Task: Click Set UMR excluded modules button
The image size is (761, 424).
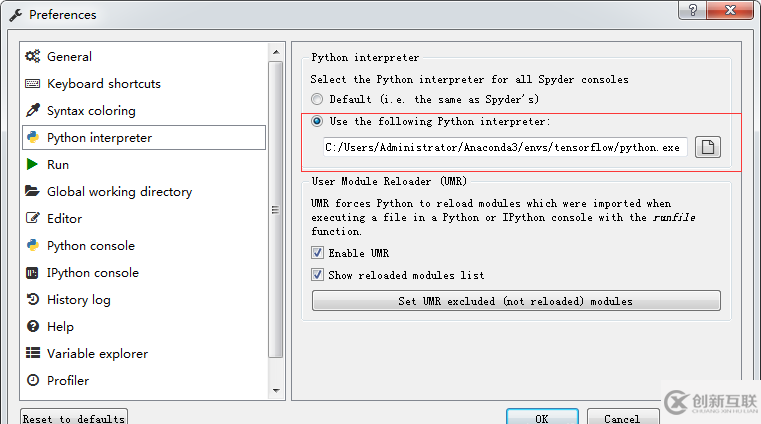Action: pos(516,301)
